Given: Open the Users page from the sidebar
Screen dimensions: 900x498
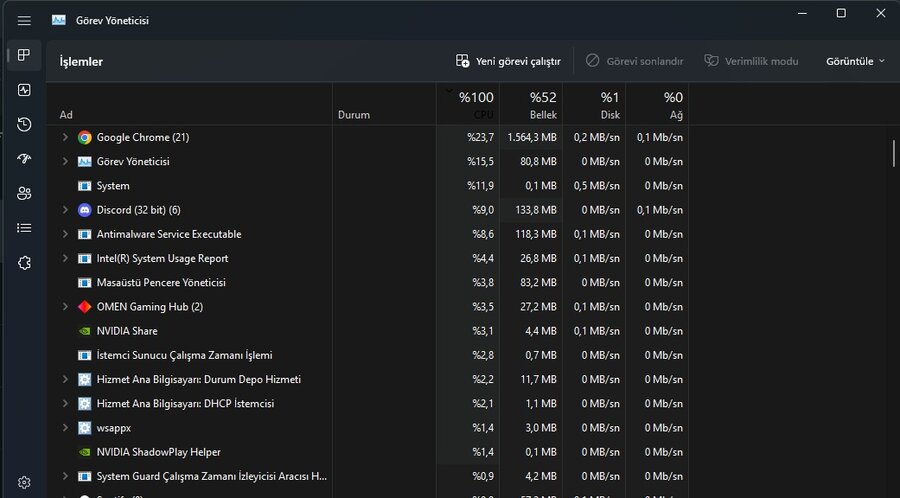Looking at the screenshot, I should click(24, 193).
